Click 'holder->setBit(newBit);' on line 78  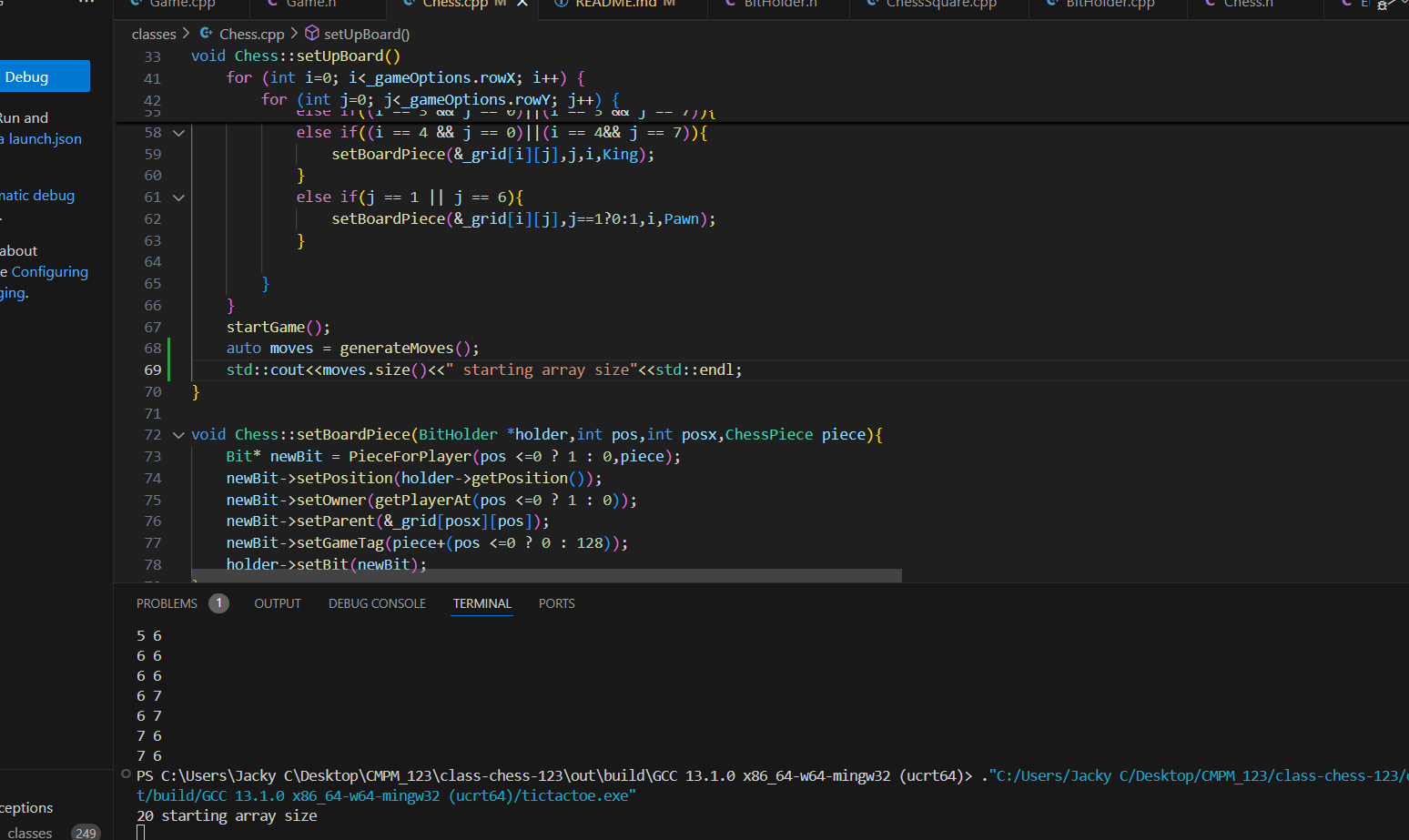(x=327, y=565)
